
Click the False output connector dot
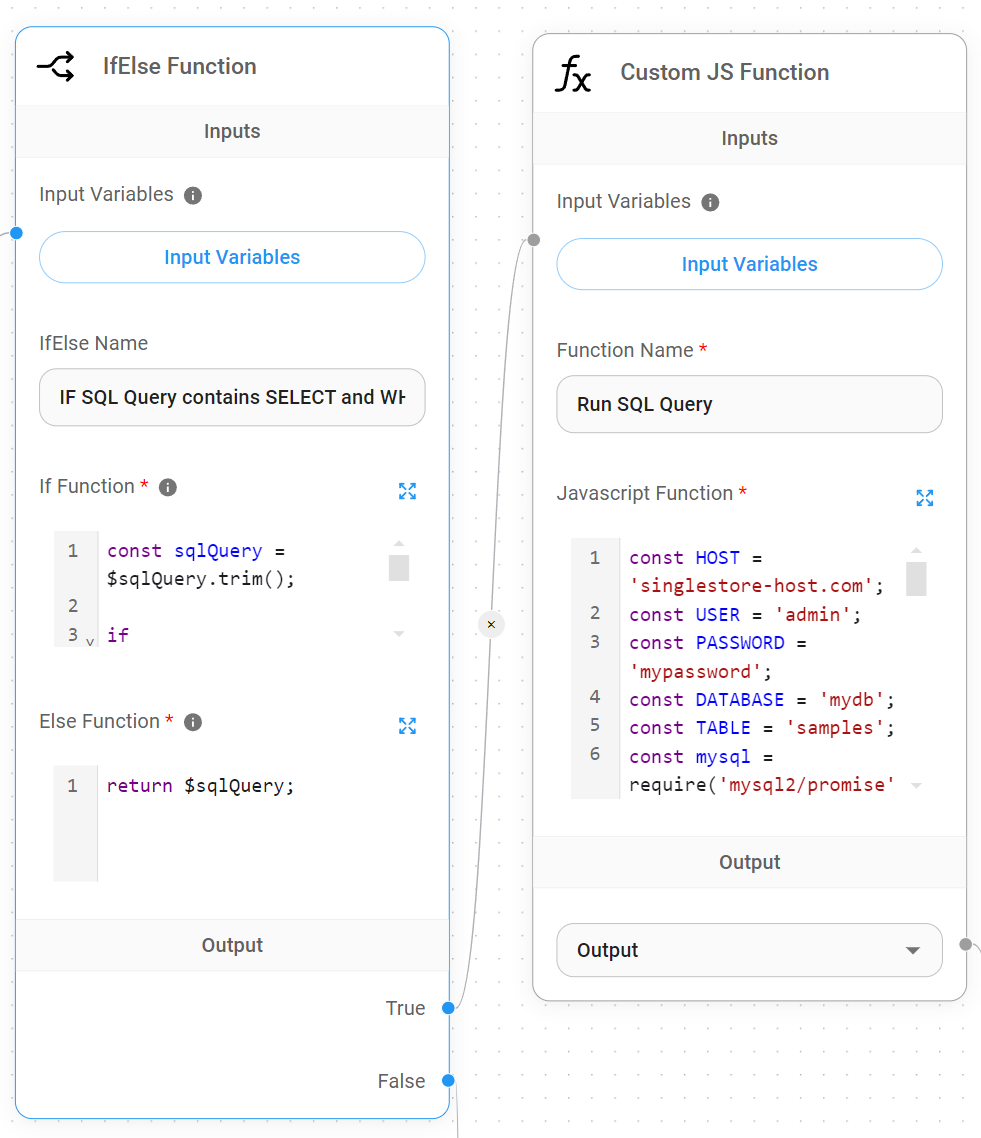point(448,1080)
